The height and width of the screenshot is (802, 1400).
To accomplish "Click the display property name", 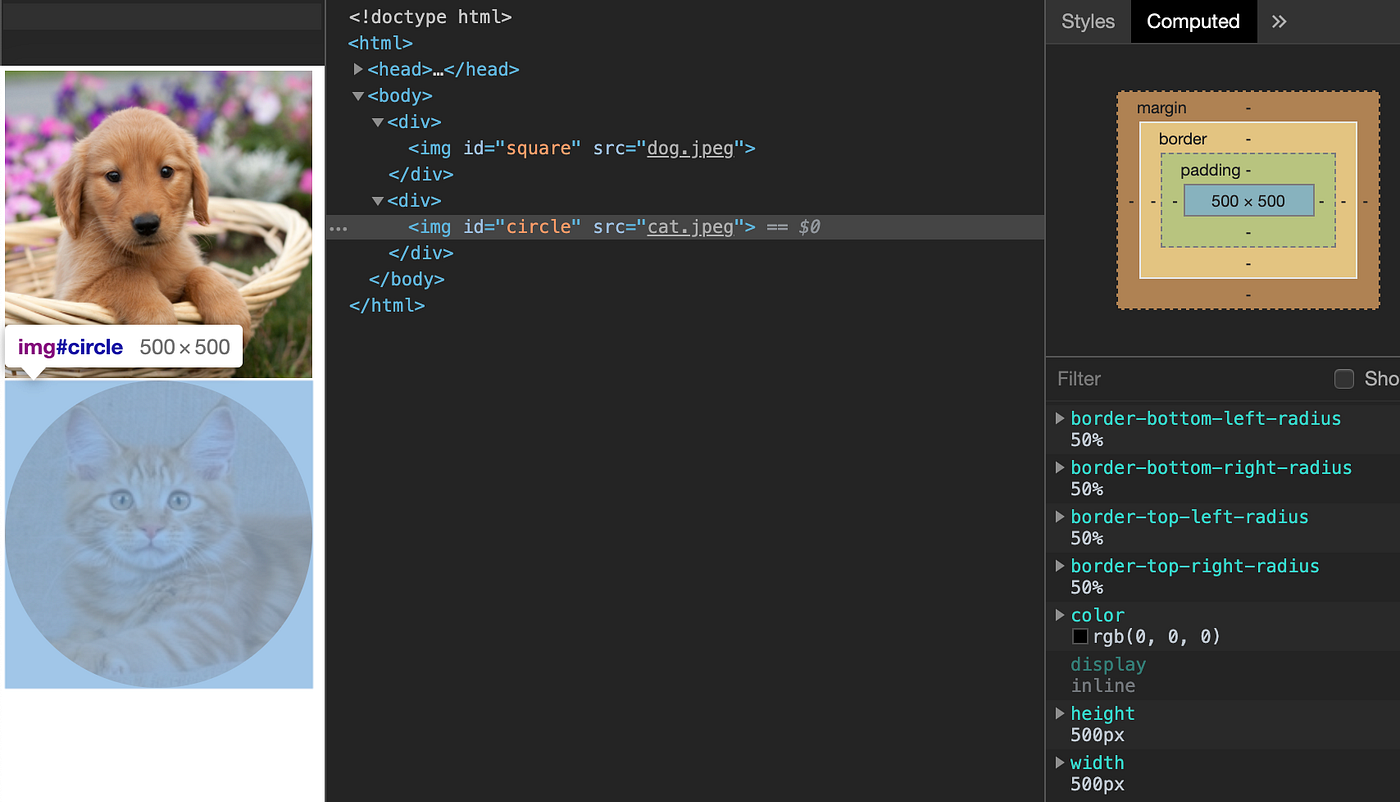I will pyautogui.click(x=1108, y=664).
